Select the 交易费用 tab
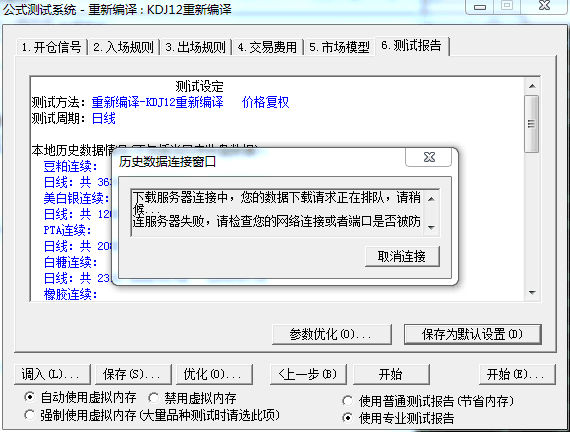570x432 pixels. (x=267, y=47)
